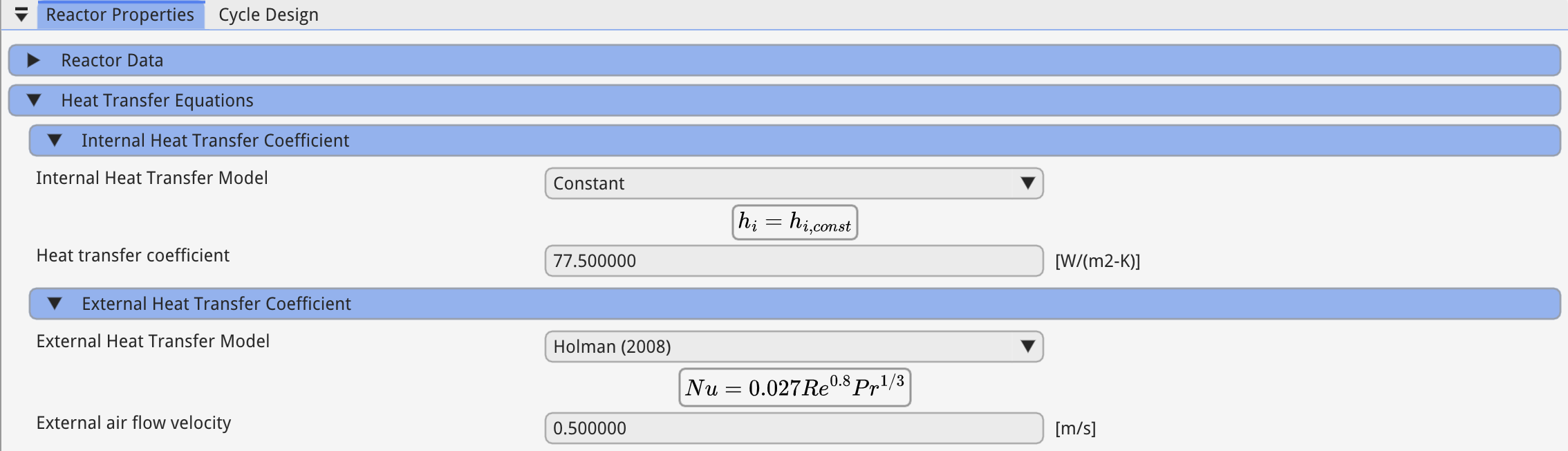Open the Internal Heat Transfer Model dropdown showing Constant
This screenshot has width=1568, height=451.
tap(793, 183)
